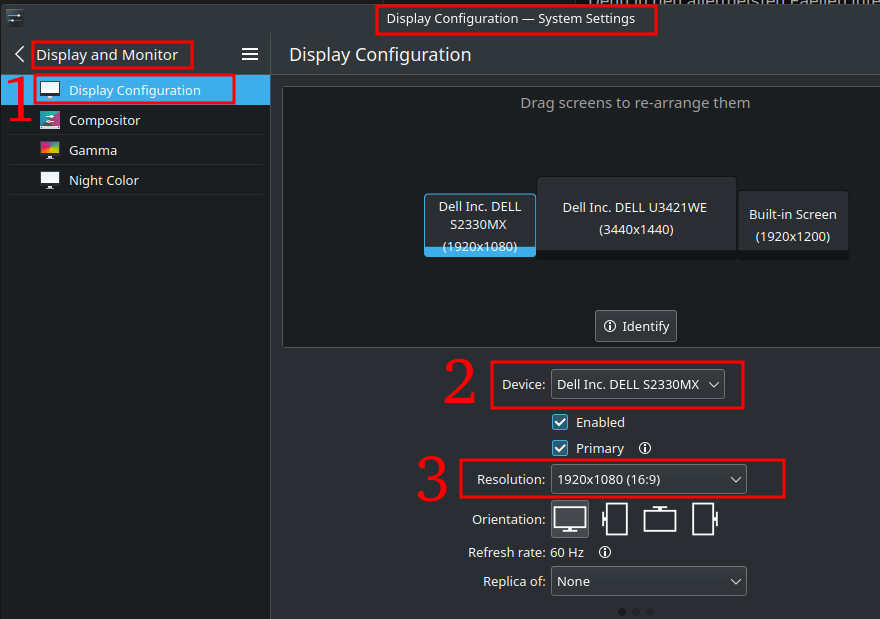Screen dimensions: 880x619
Task: Open the Device dropdown
Action: point(638,384)
